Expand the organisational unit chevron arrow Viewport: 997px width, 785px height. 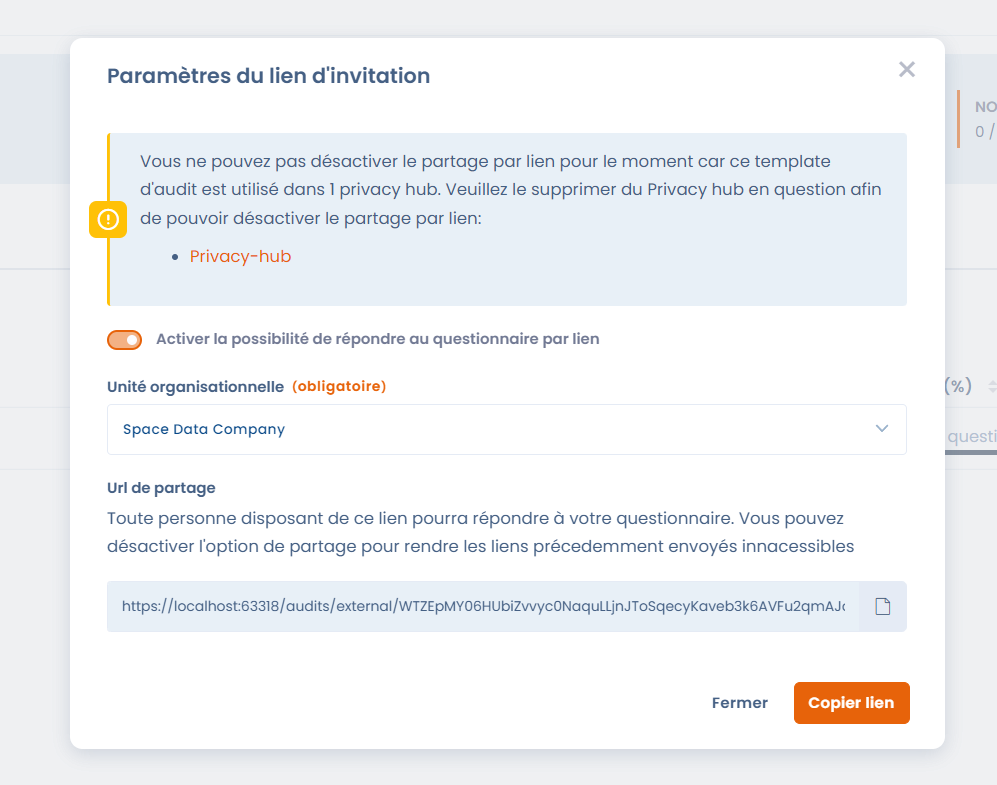(x=881, y=428)
